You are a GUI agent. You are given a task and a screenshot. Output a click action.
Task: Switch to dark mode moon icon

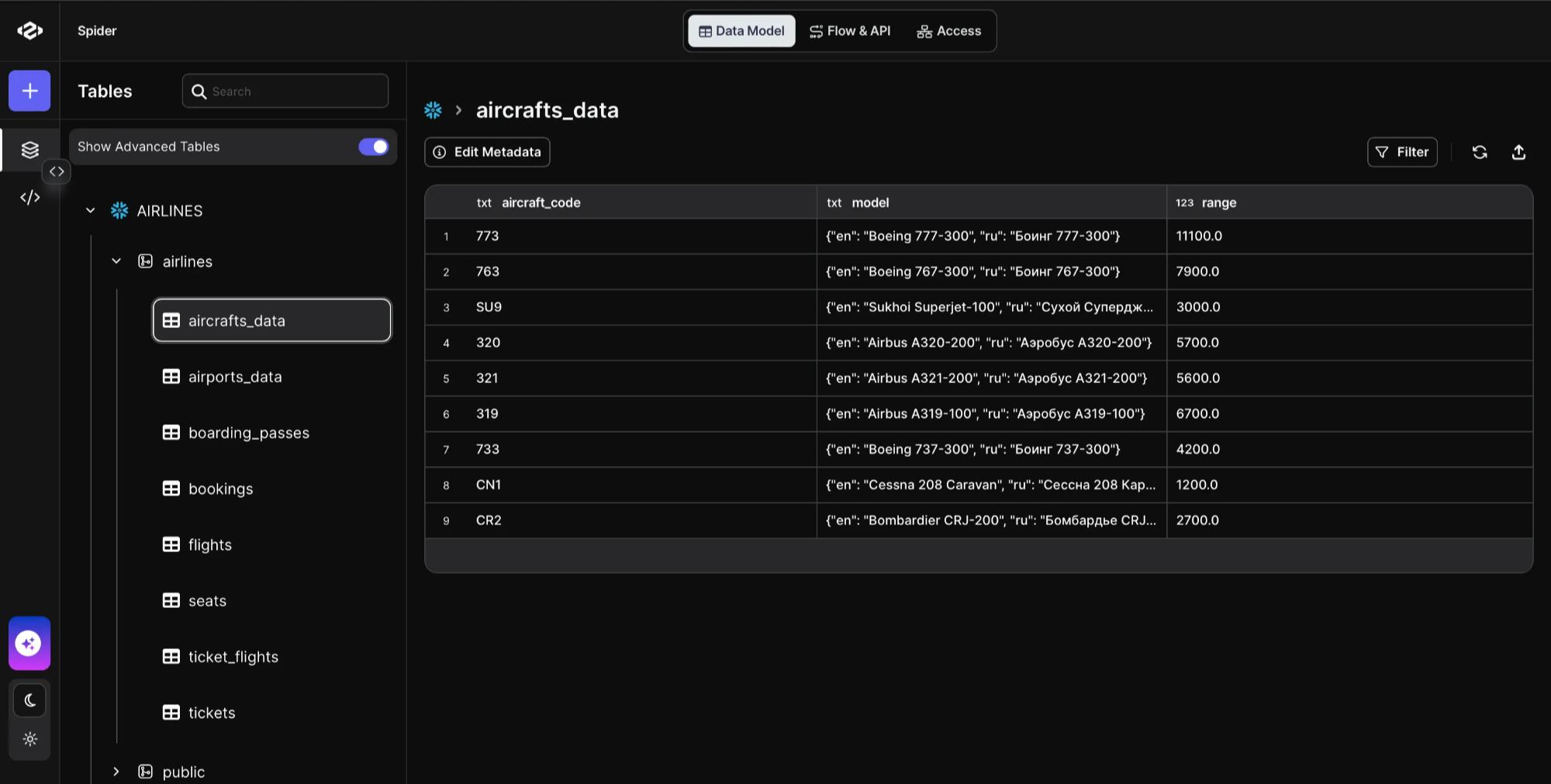click(x=29, y=701)
